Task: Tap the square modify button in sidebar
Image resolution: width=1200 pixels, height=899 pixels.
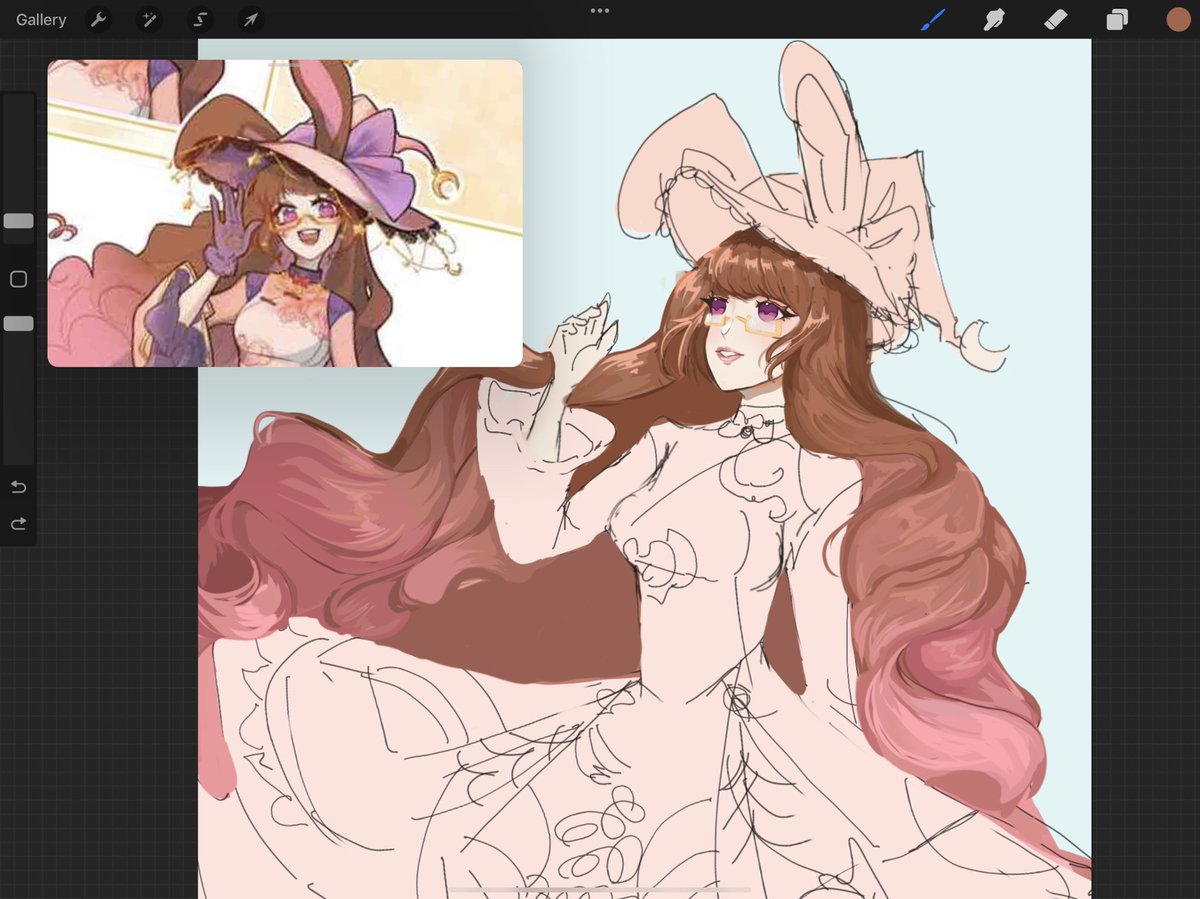Action: (18, 279)
